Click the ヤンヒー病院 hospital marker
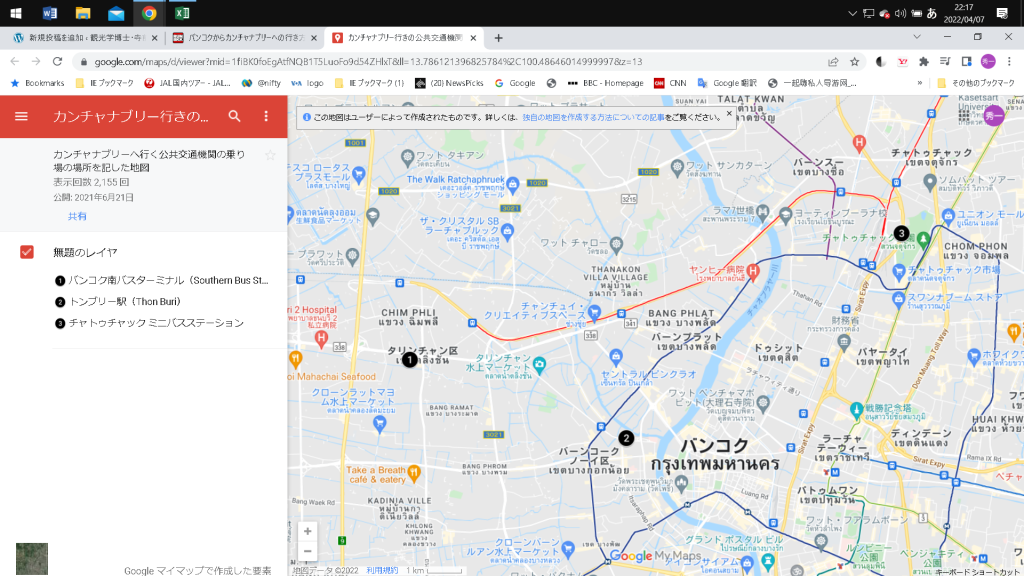This screenshot has height=576, width=1024. (753, 271)
